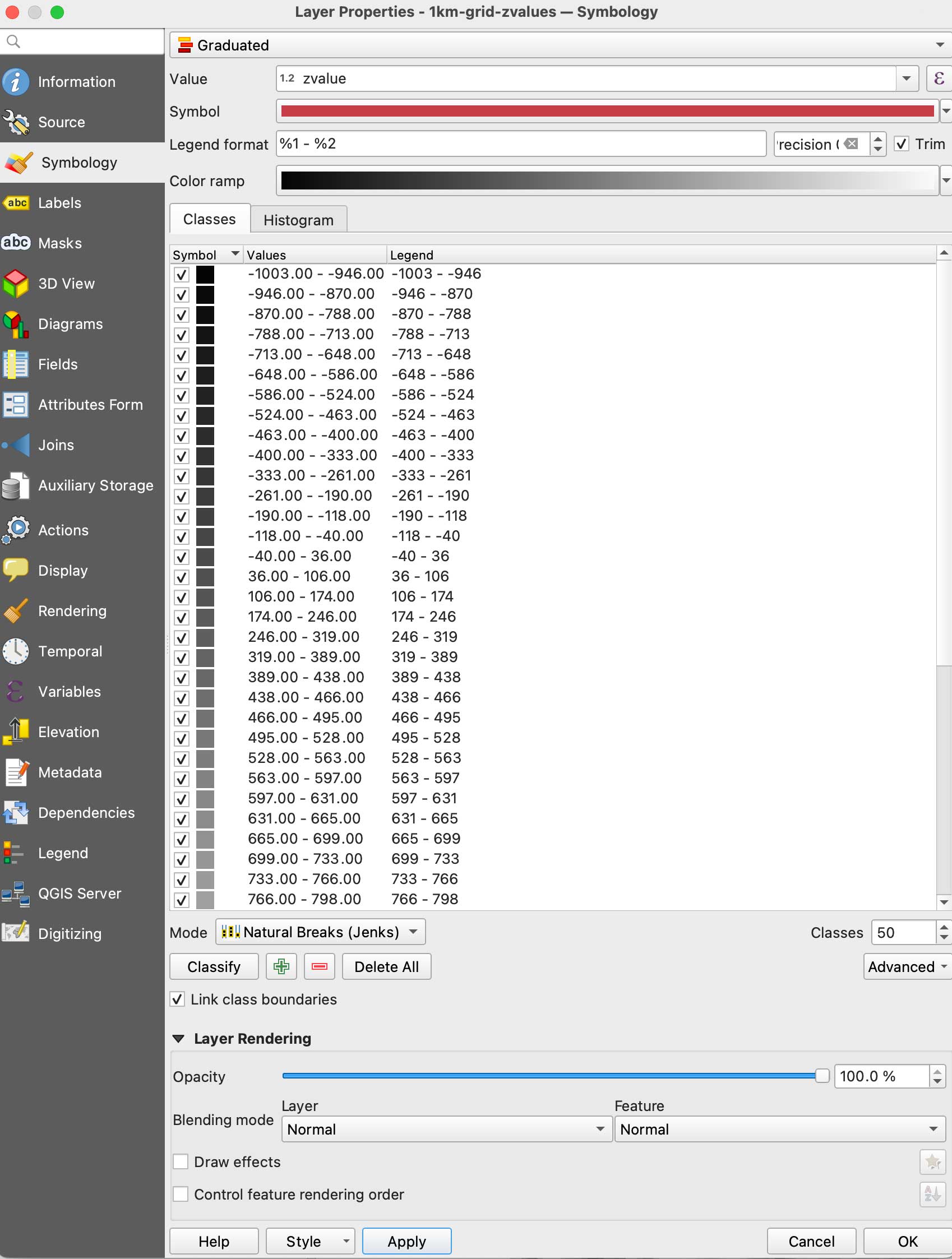
Task: Open the Source settings icon
Action: [16, 122]
